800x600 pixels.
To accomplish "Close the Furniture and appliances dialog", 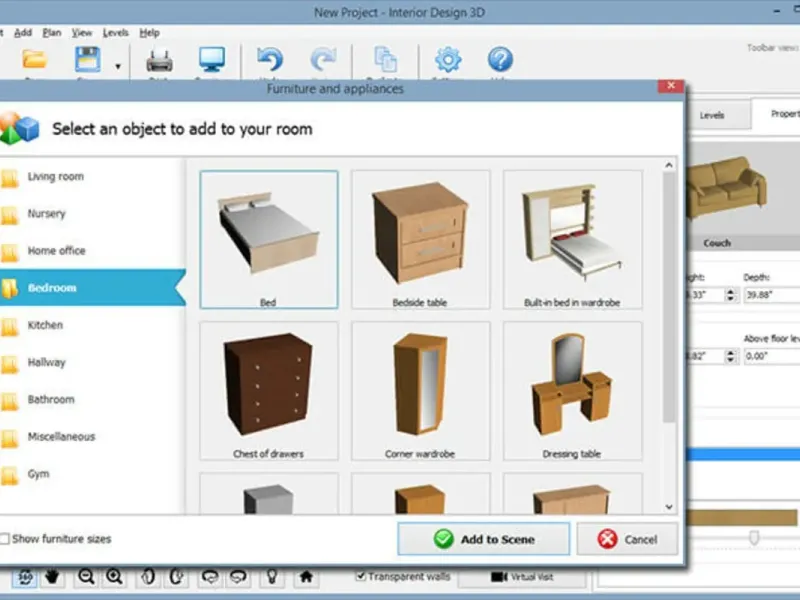I will [x=670, y=86].
